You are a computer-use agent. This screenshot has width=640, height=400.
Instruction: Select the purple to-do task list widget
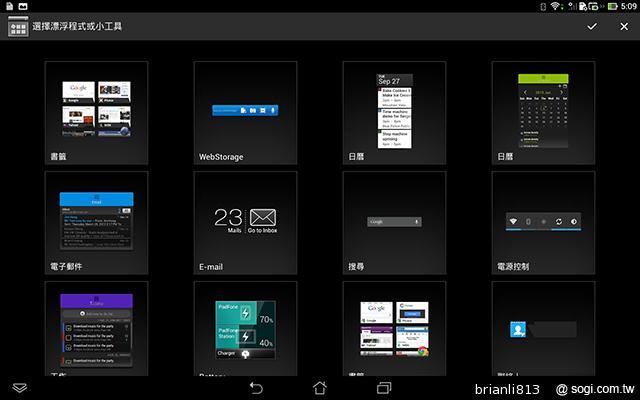coord(96,329)
